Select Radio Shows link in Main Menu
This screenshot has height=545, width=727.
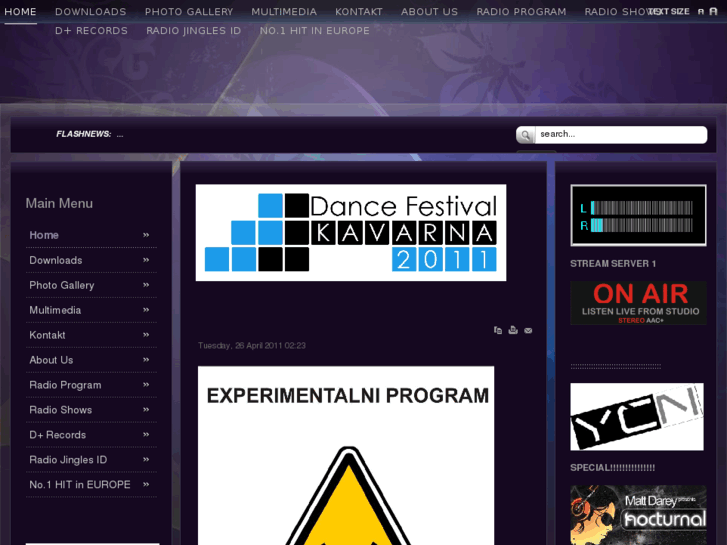click(x=61, y=410)
